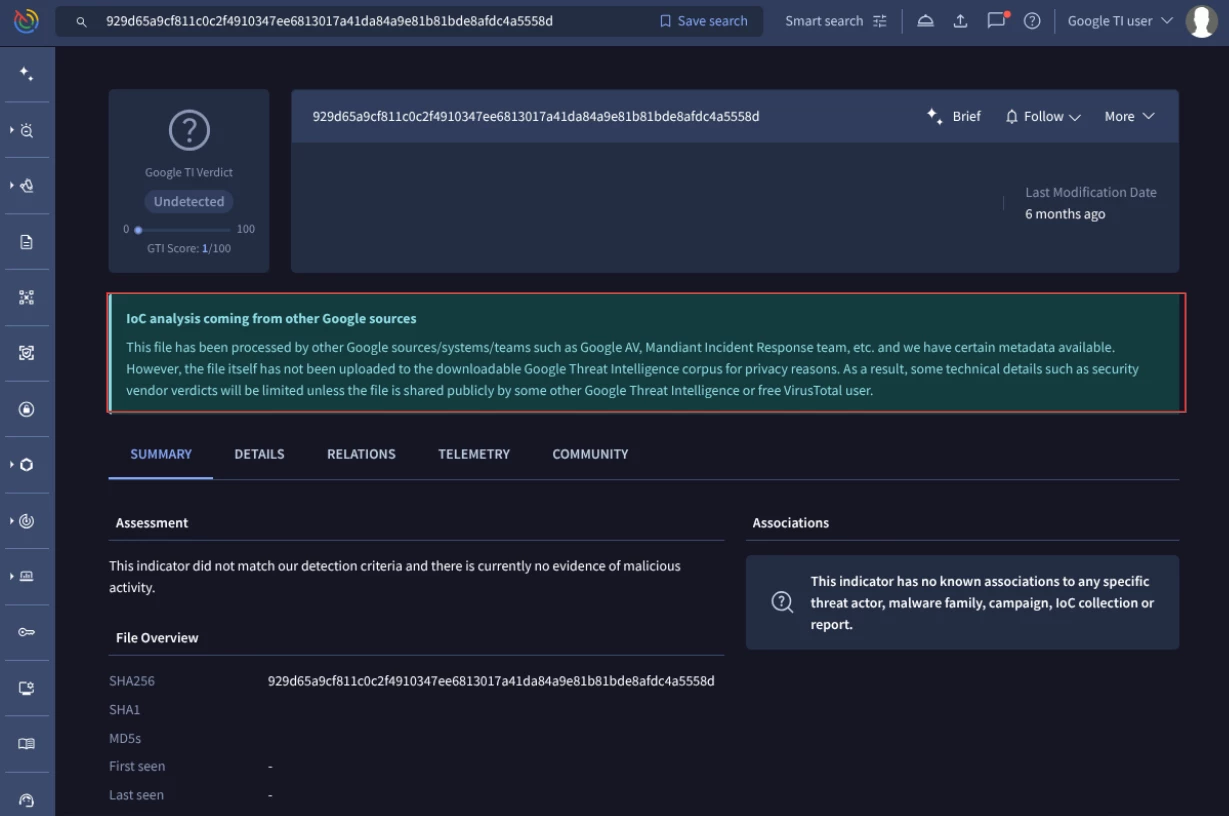
Task: Click the Last seen label
Action: pos(136,795)
